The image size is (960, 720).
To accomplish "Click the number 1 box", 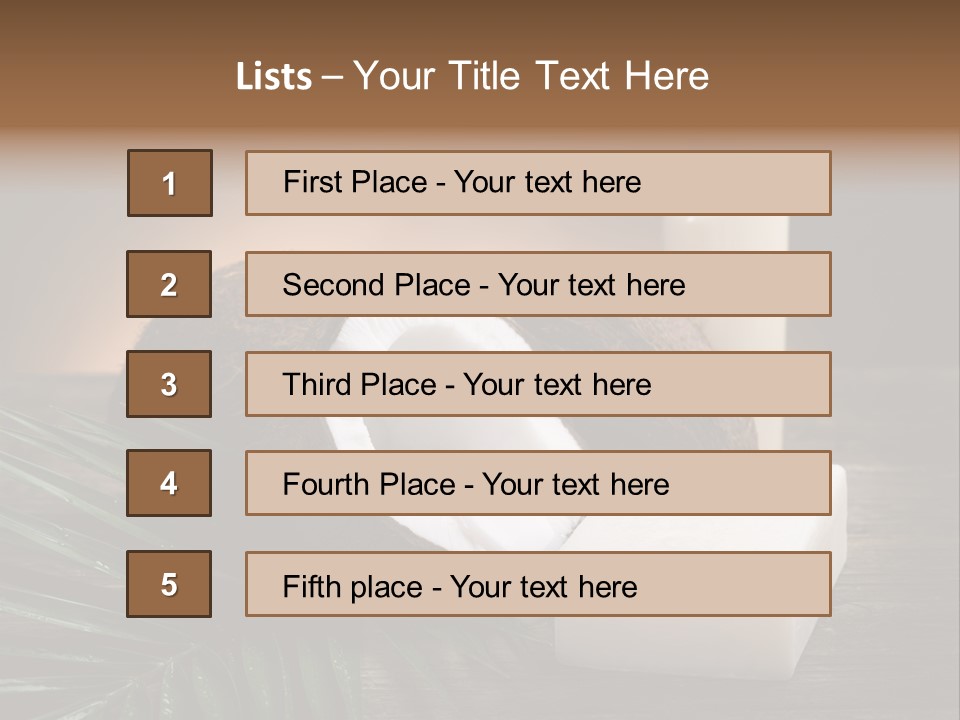I will (x=169, y=183).
